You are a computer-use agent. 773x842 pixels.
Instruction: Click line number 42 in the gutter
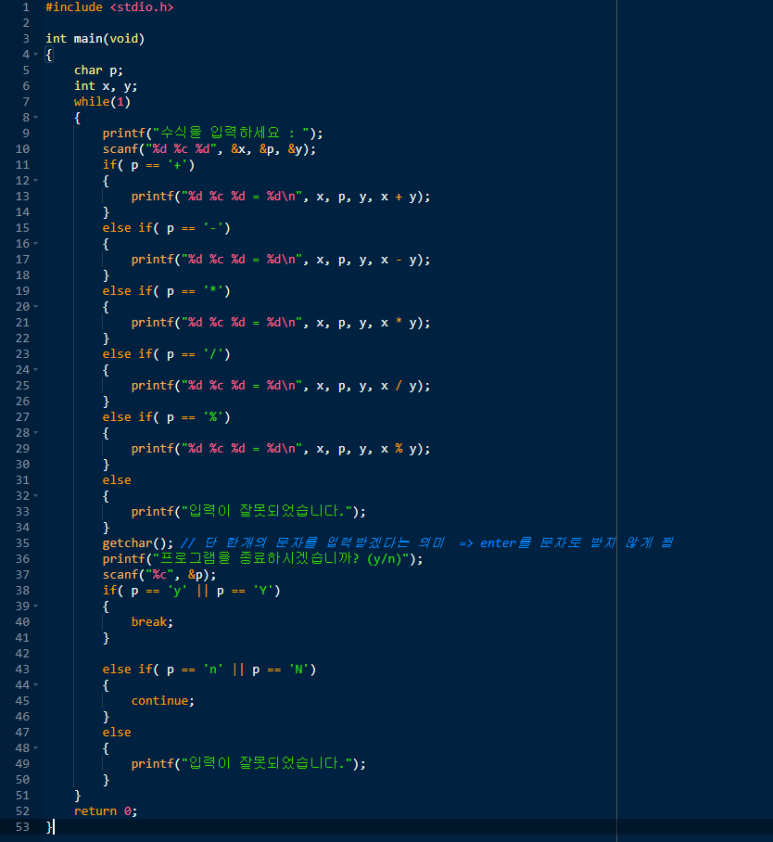23,654
